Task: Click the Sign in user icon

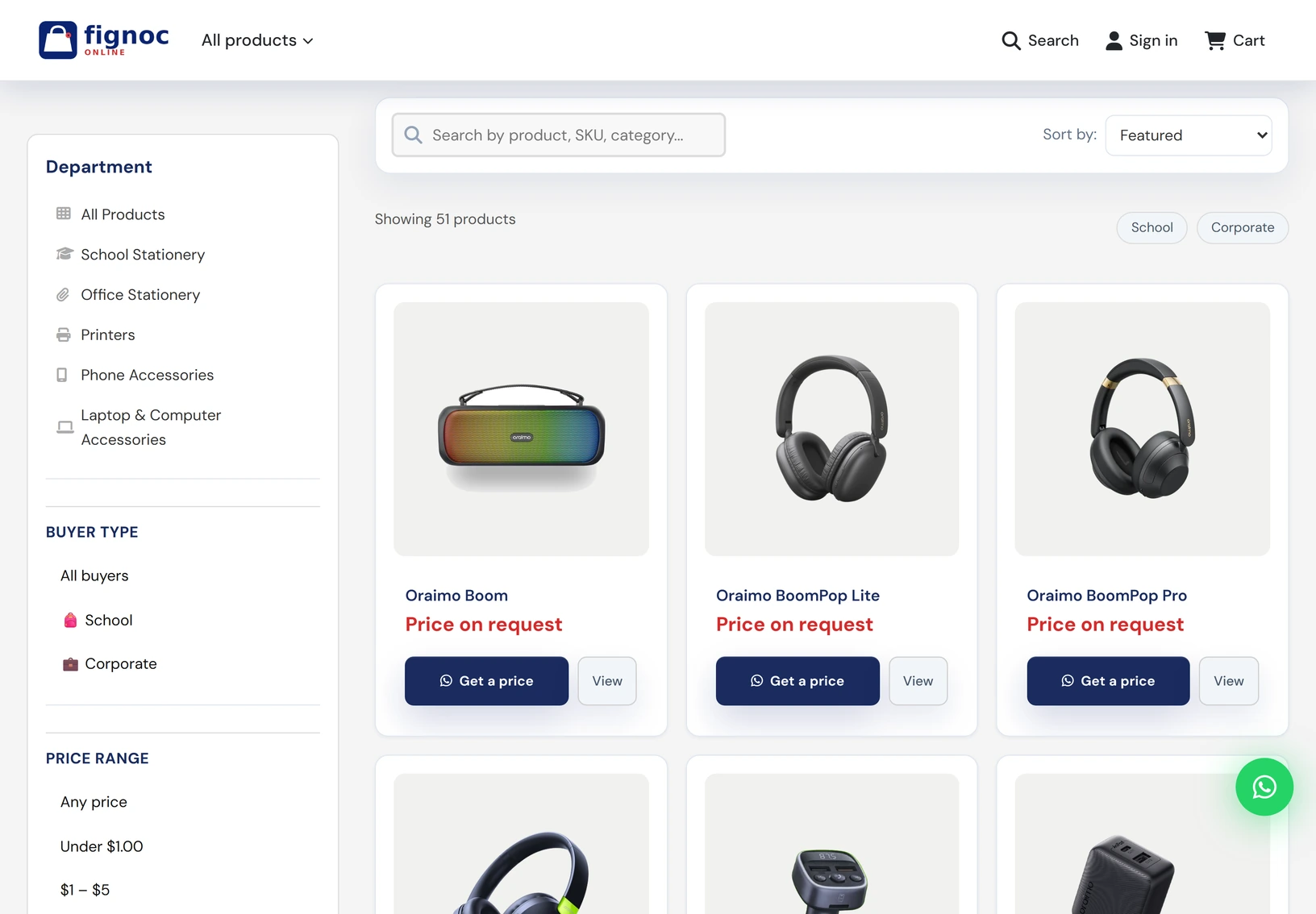Action: pyautogui.click(x=1114, y=40)
